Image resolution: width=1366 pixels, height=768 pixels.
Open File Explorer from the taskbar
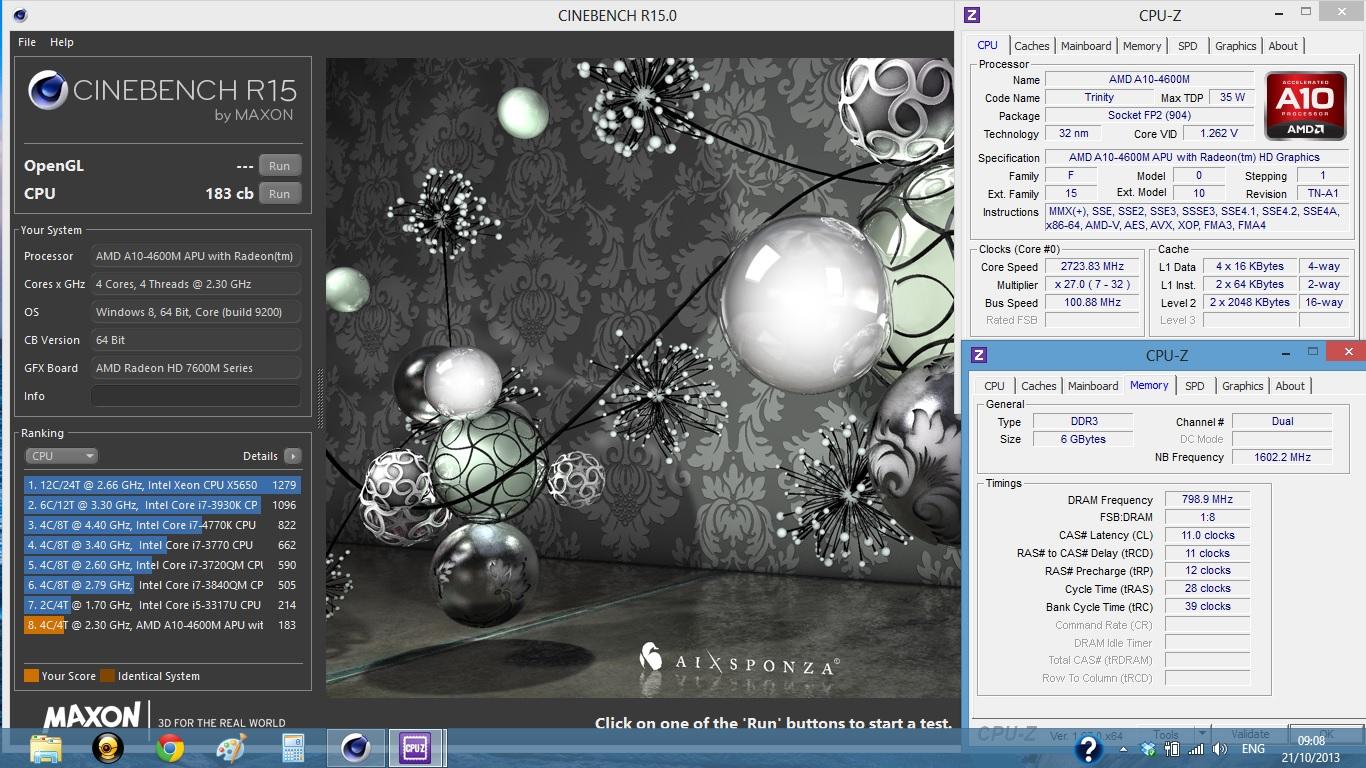[46, 747]
